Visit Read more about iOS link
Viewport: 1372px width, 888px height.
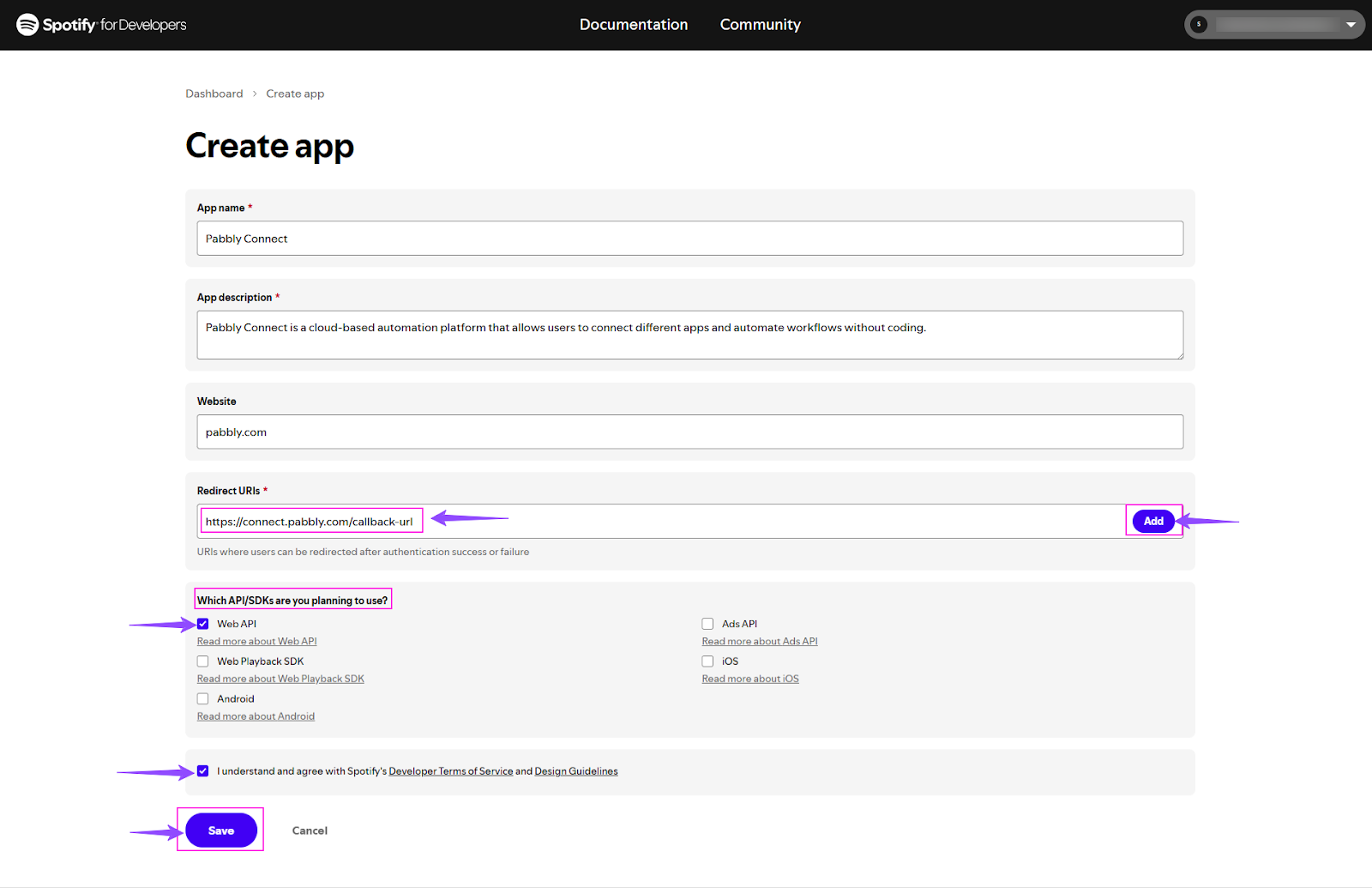[750, 680]
